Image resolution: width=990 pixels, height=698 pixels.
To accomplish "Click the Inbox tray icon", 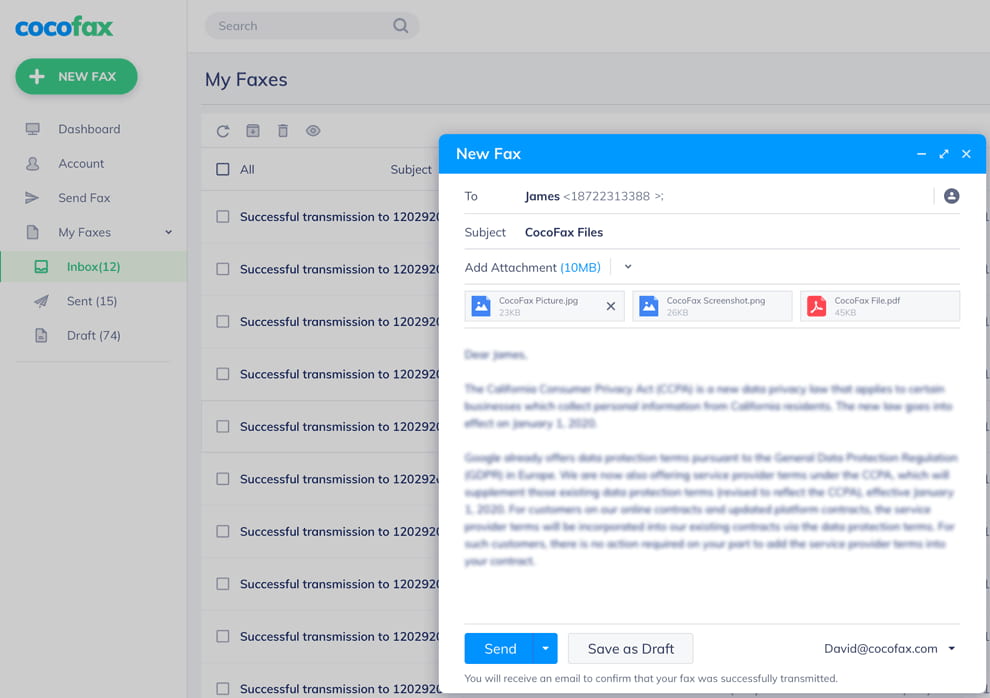I will pos(41,266).
